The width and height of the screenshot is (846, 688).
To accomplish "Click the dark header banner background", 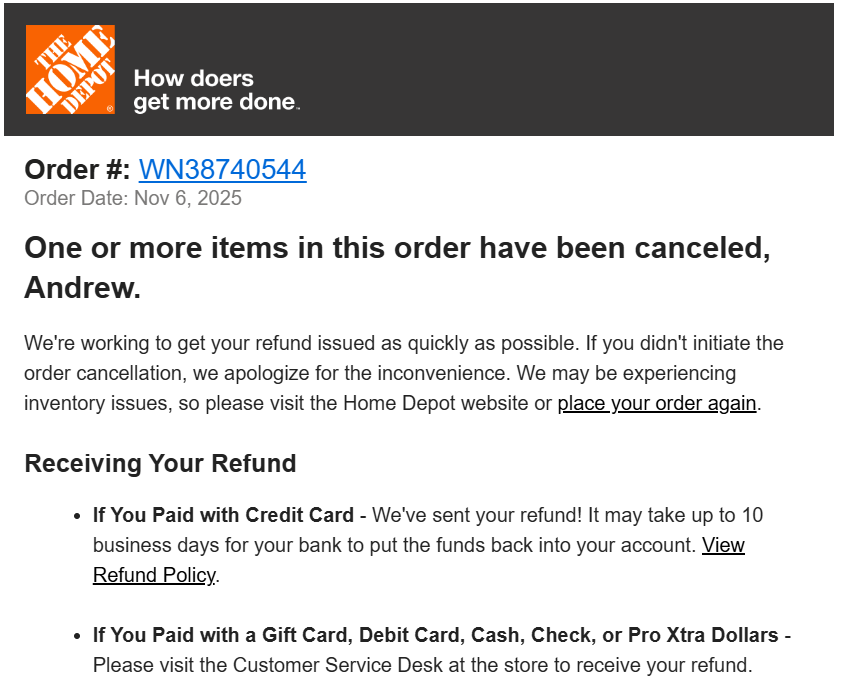I will coord(560,70).
